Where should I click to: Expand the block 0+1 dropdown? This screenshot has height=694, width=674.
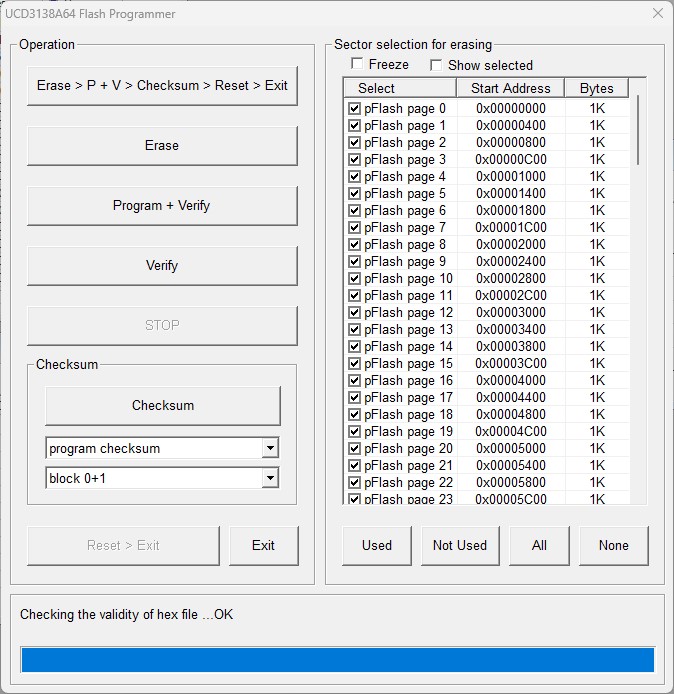[270, 478]
